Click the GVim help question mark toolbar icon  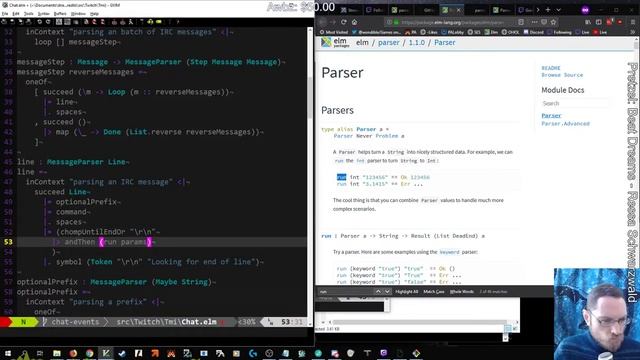tap(178, 22)
